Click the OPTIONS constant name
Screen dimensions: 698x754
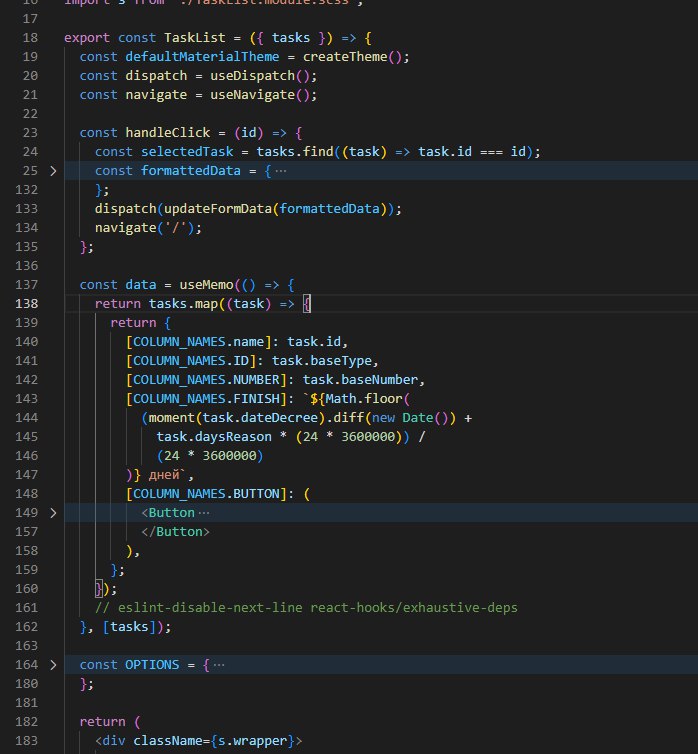(152, 665)
